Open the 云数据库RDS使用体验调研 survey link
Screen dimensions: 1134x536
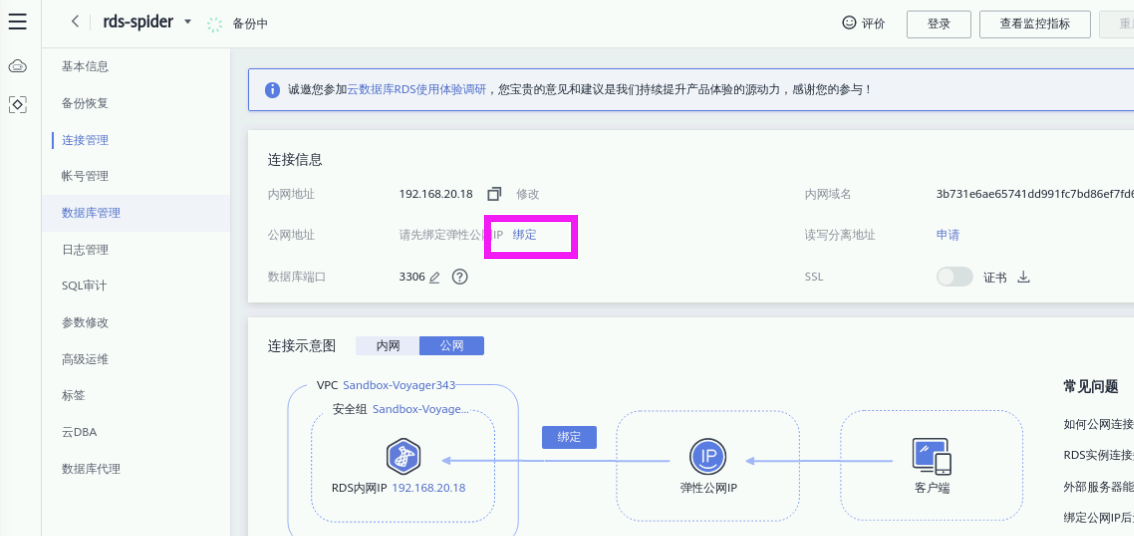417,90
